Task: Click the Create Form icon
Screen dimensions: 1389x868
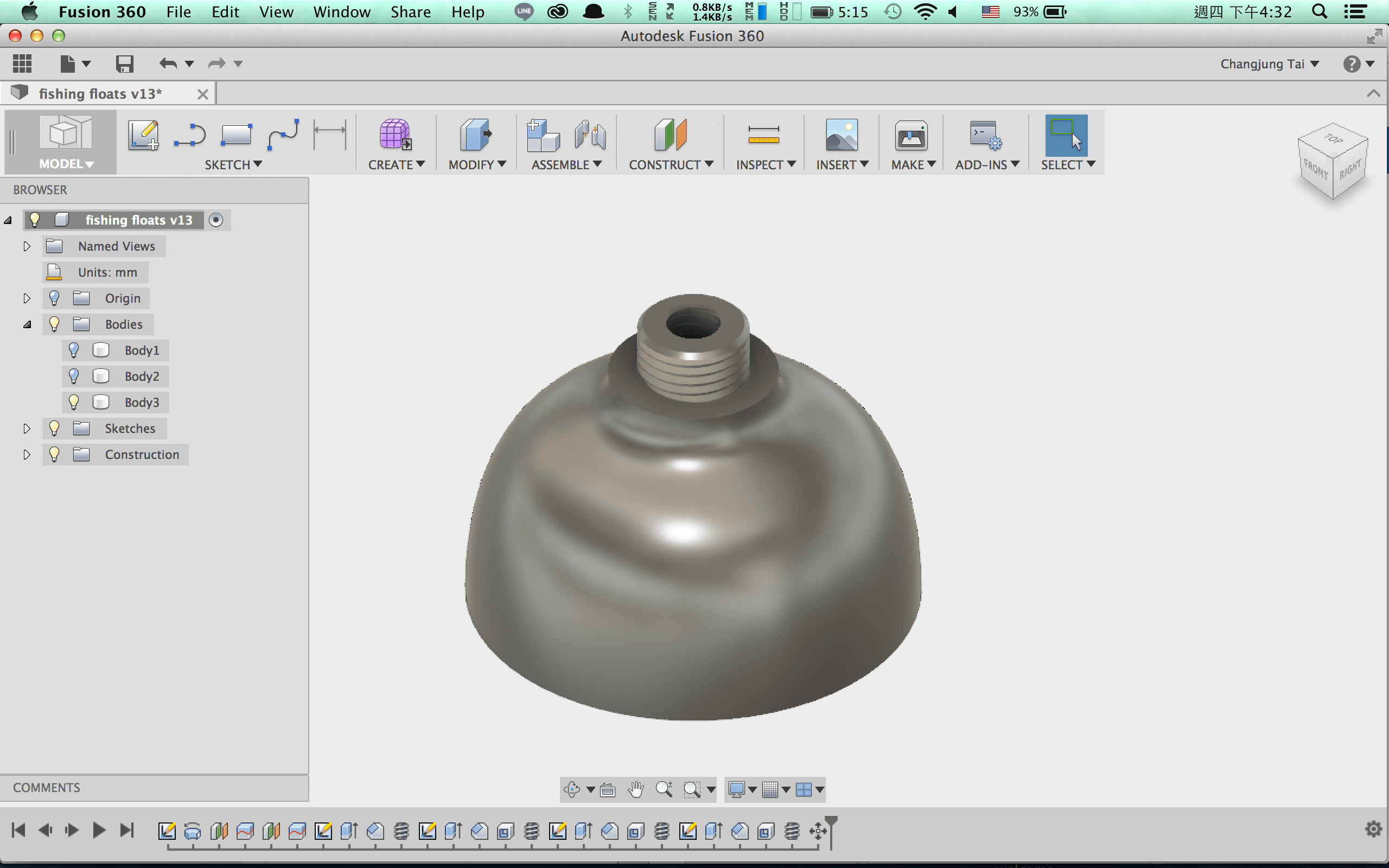Action: (396, 136)
